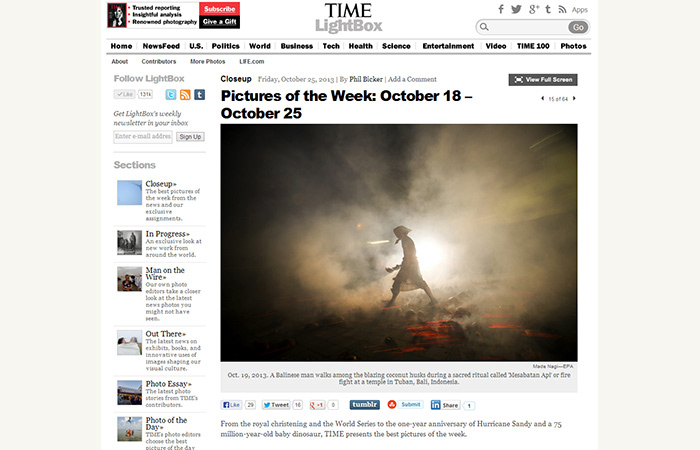Screen dimensions: 700x450
Task: Open the Entertainment menu item
Action: (448, 46)
